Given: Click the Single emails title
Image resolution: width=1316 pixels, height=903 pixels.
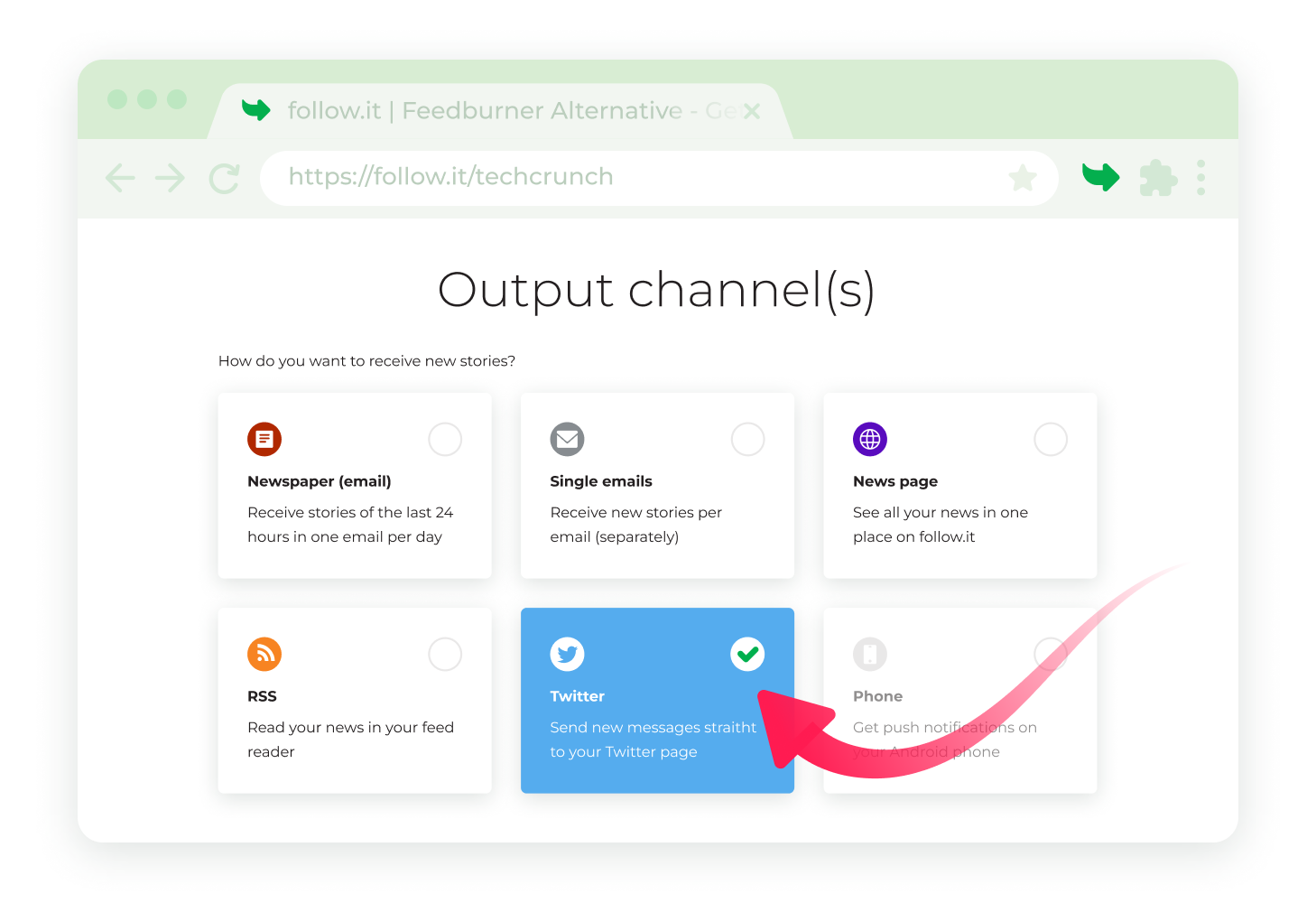Looking at the screenshot, I should pyautogui.click(x=601, y=481).
